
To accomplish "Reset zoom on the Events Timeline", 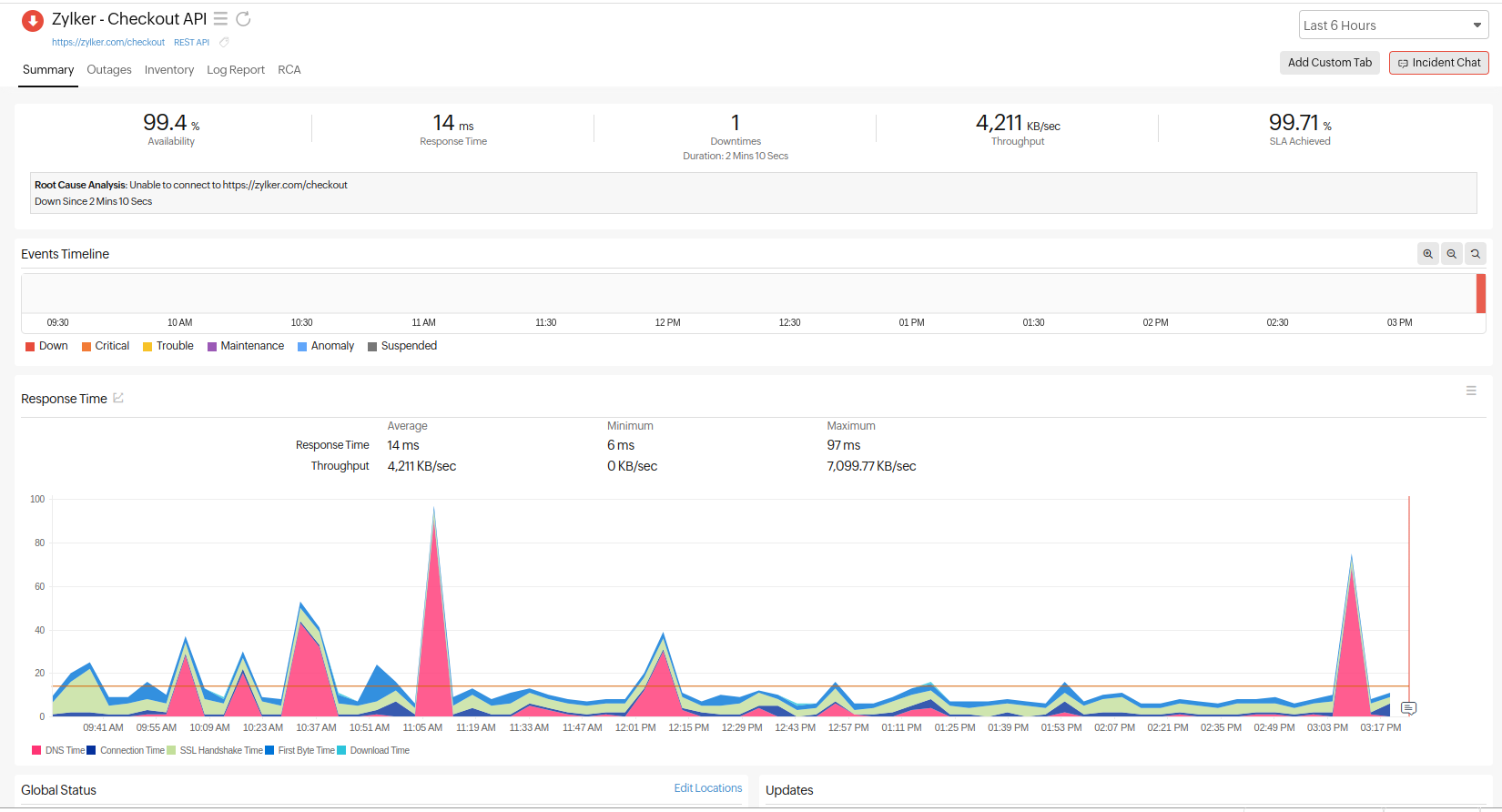I will point(1476,254).
